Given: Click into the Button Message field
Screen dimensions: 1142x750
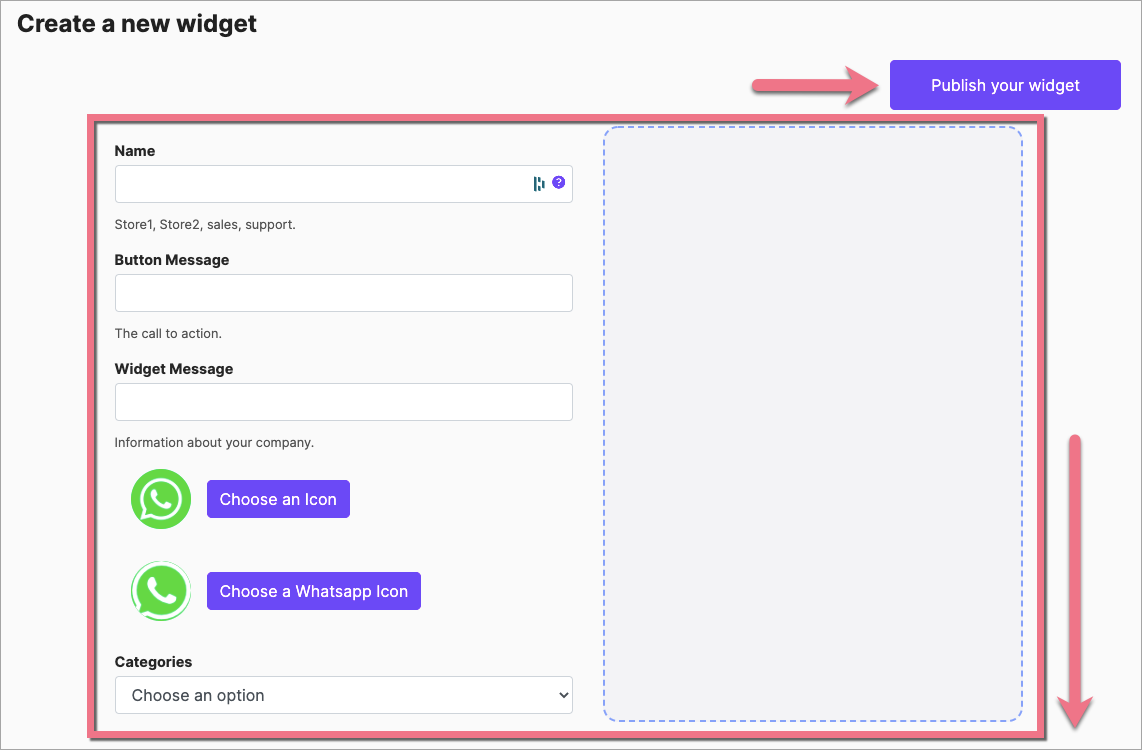Looking at the screenshot, I should coord(343,293).
